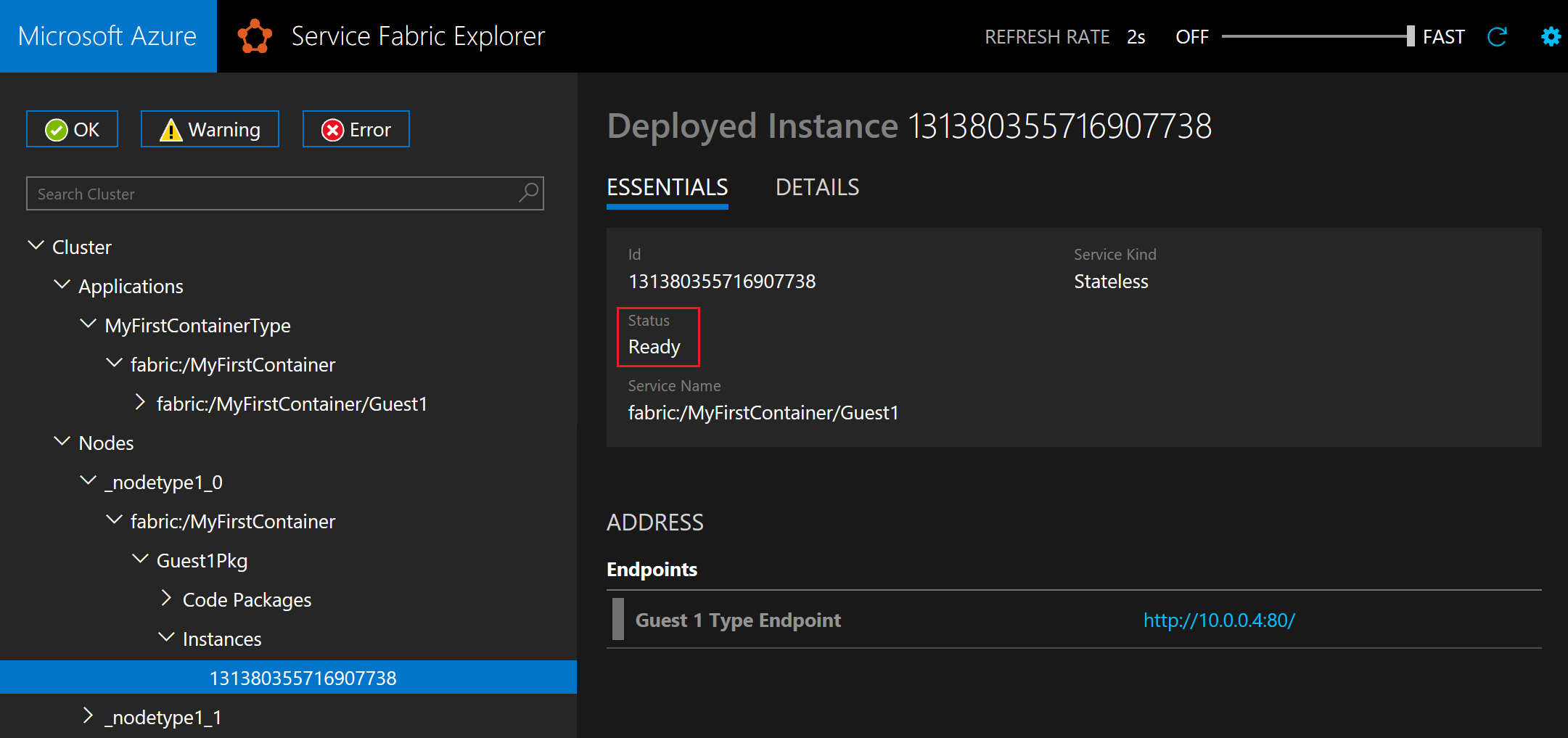Click the refresh icon in the header
Viewport: 1568px width, 738px height.
tap(1497, 36)
